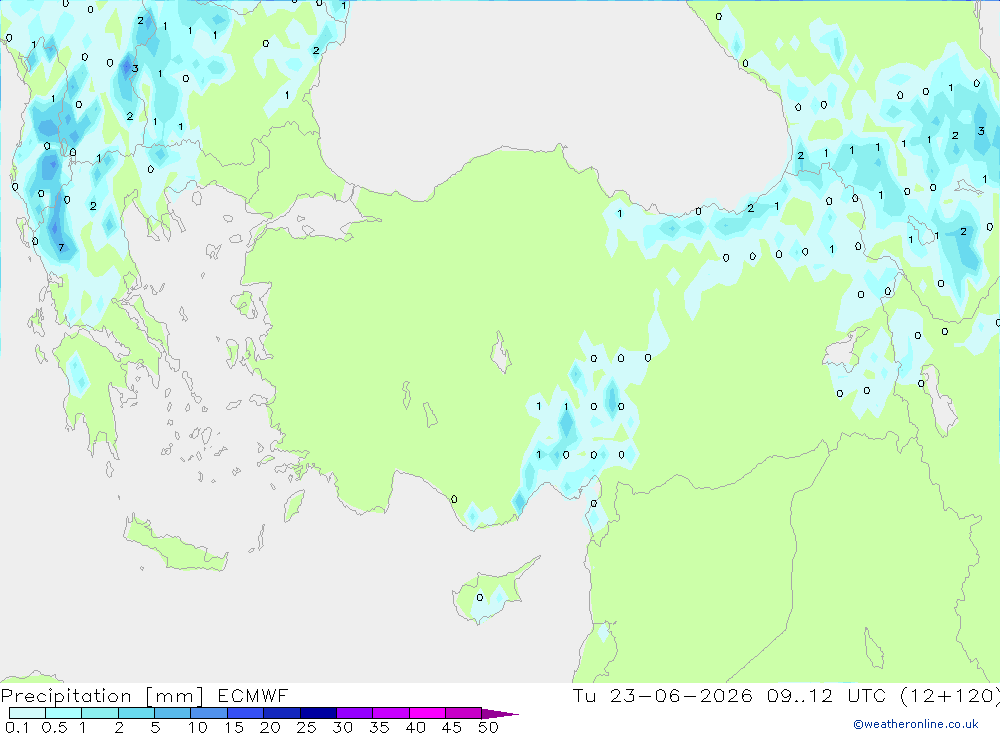1000x733 pixels.
Task: Click the '0.1' legend scale label
Action: pos(16,727)
